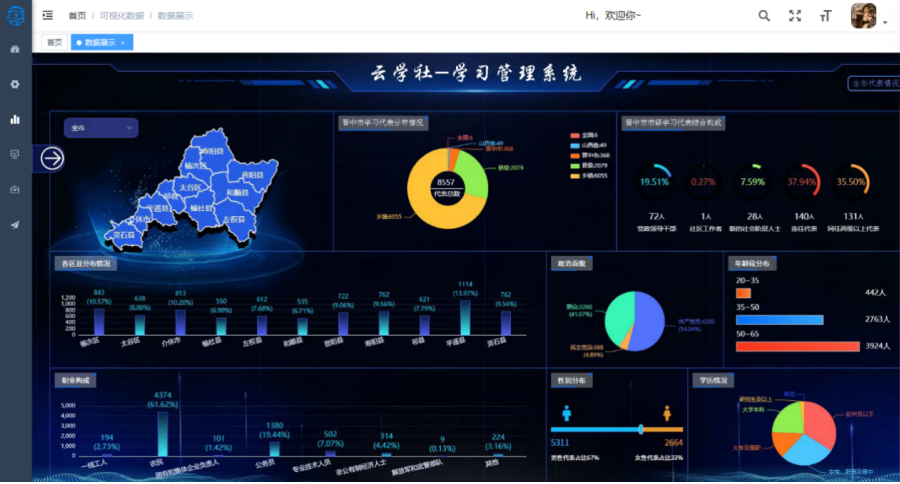Click the green 群众 pie slice

point(619,317)
